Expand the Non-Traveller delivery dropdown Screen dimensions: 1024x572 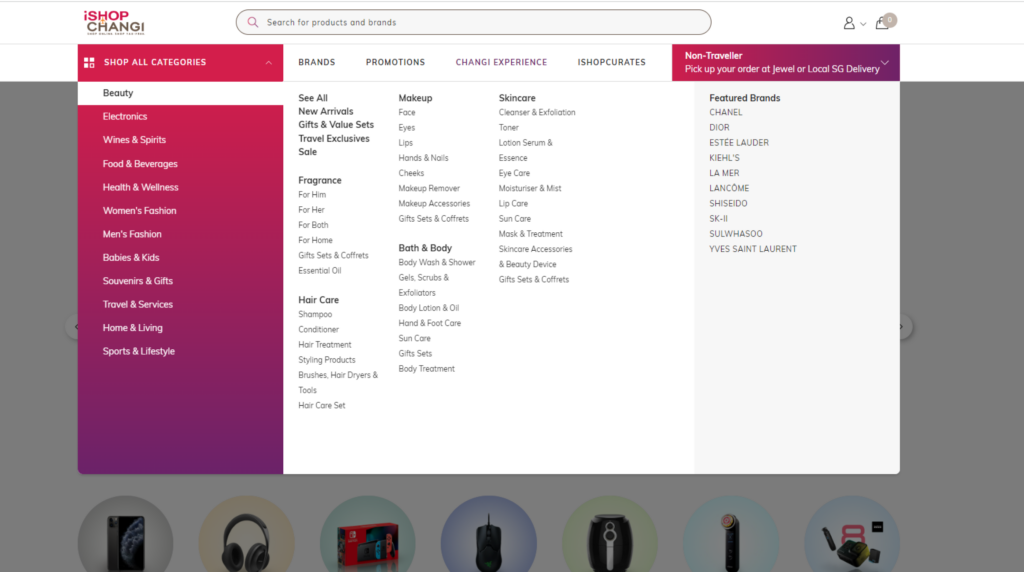point(884,62)
